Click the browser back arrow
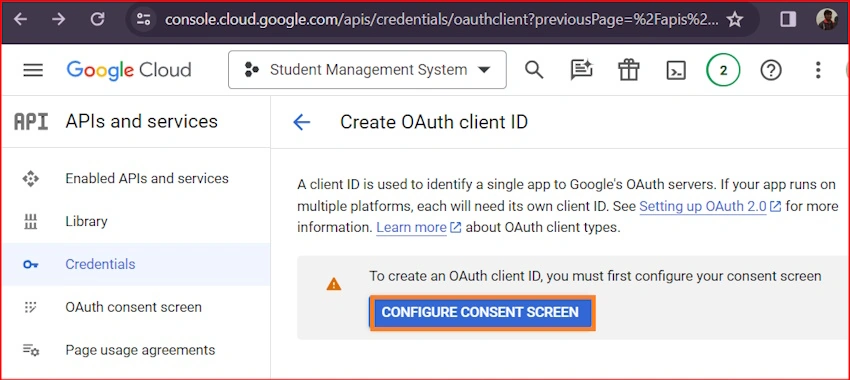 pos(20,20)
